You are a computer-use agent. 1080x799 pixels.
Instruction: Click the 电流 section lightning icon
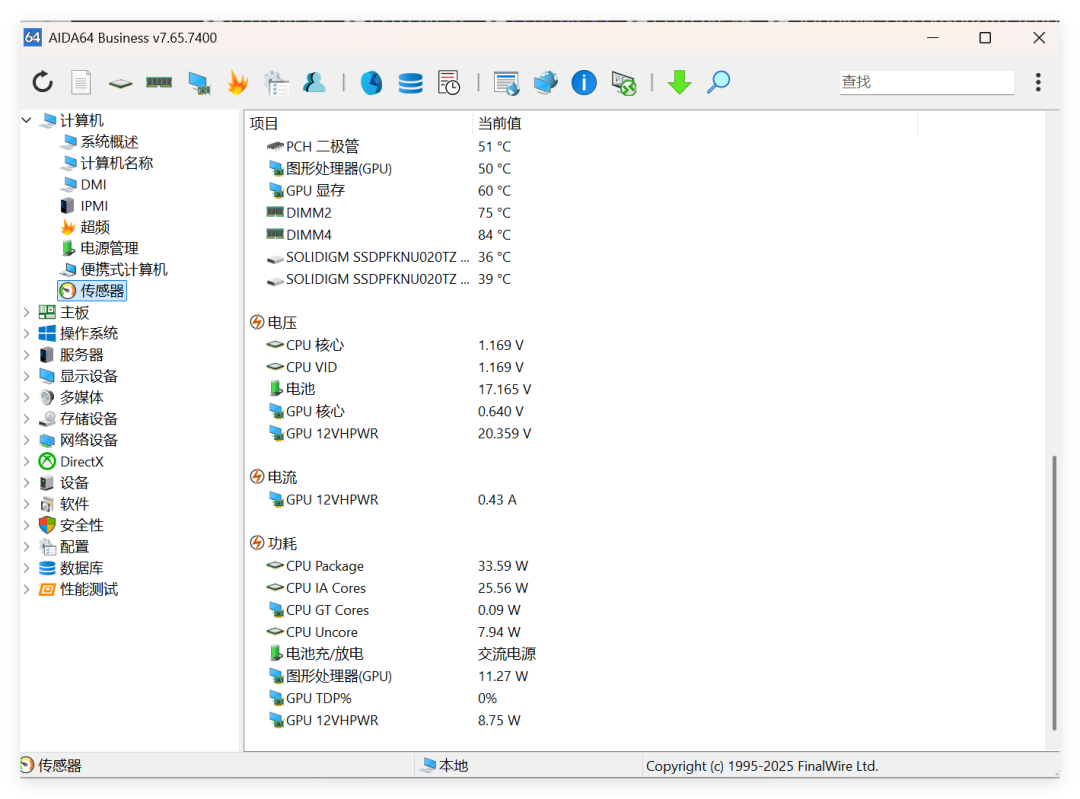pos(257,476)
